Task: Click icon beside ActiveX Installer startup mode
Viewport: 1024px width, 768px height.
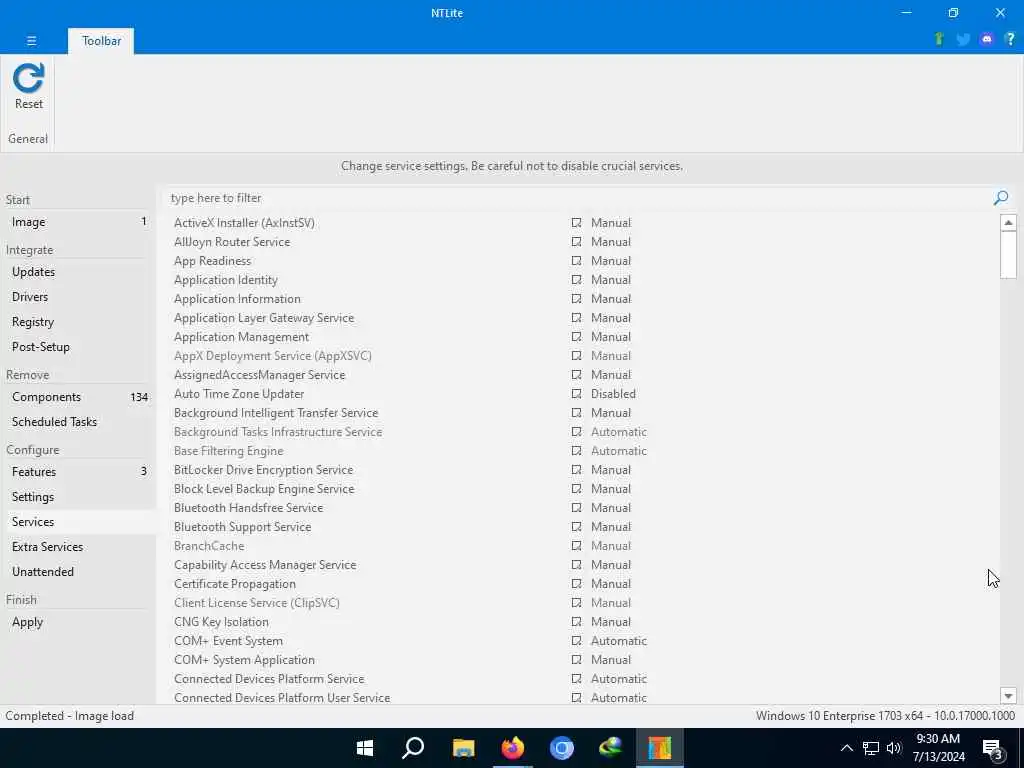Action: coord(576,223)
